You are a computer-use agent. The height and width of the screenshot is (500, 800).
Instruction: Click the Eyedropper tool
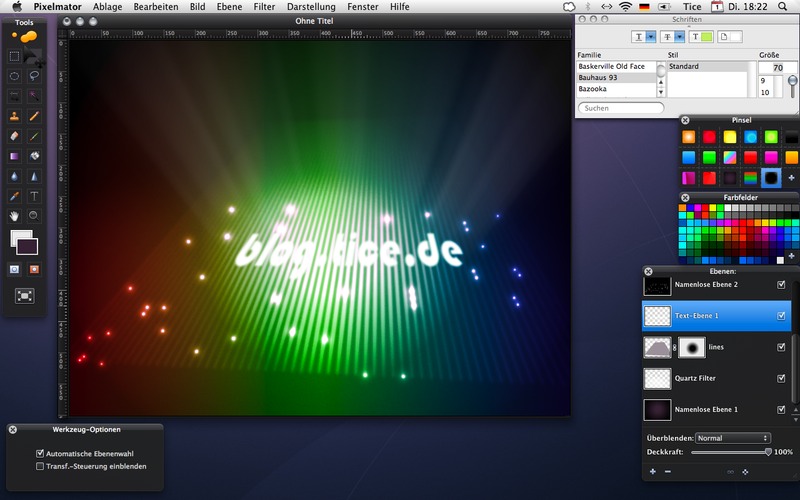pos(14,196)
